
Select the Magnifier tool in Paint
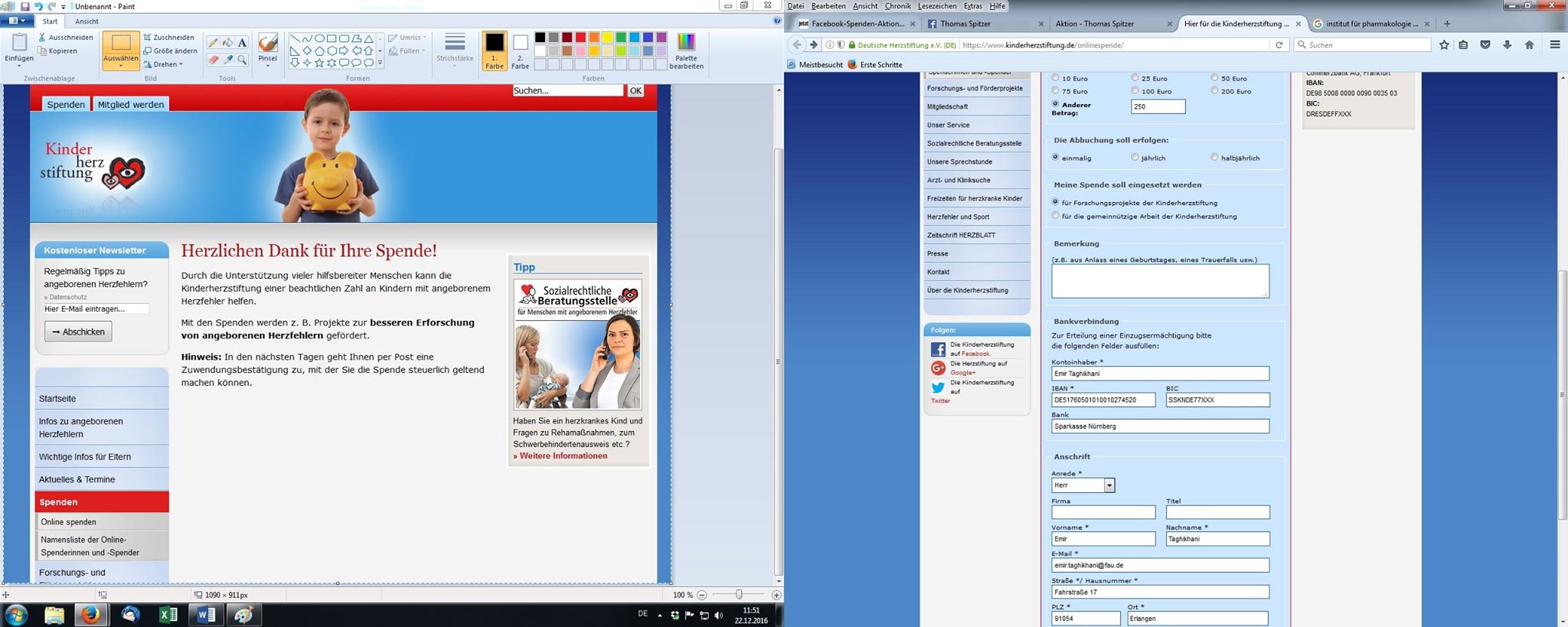242,59
